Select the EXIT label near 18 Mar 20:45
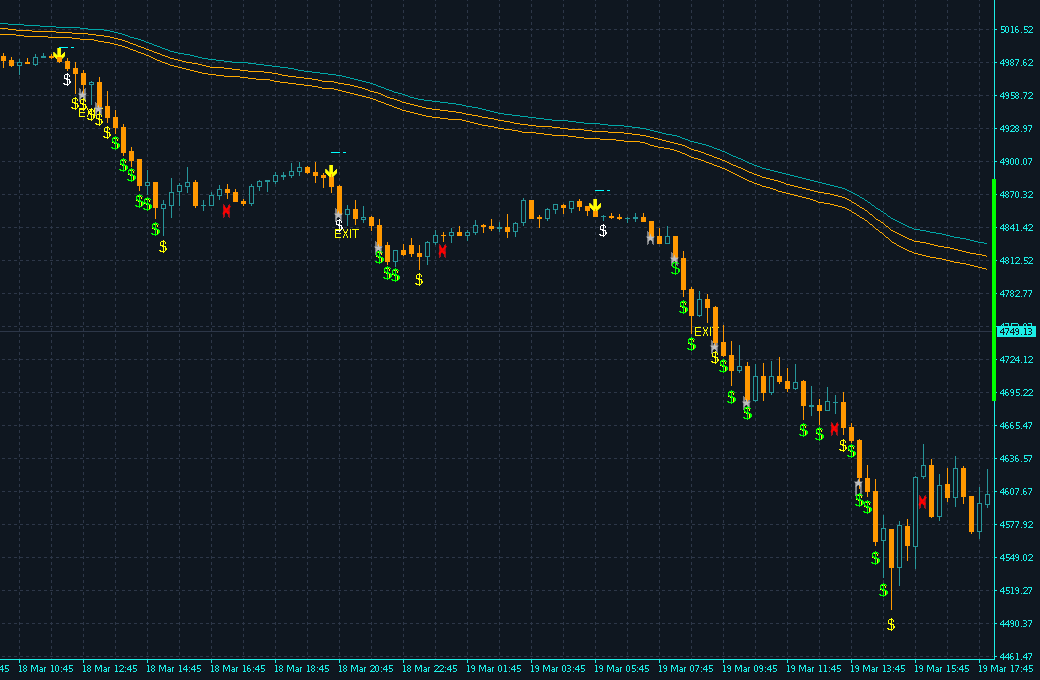The width and height of the screenshot is (1040, 680). (346, 234)
